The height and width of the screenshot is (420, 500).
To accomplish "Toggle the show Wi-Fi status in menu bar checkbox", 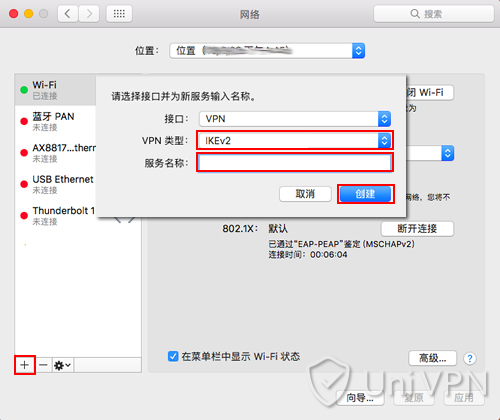I will coord(173,356).
